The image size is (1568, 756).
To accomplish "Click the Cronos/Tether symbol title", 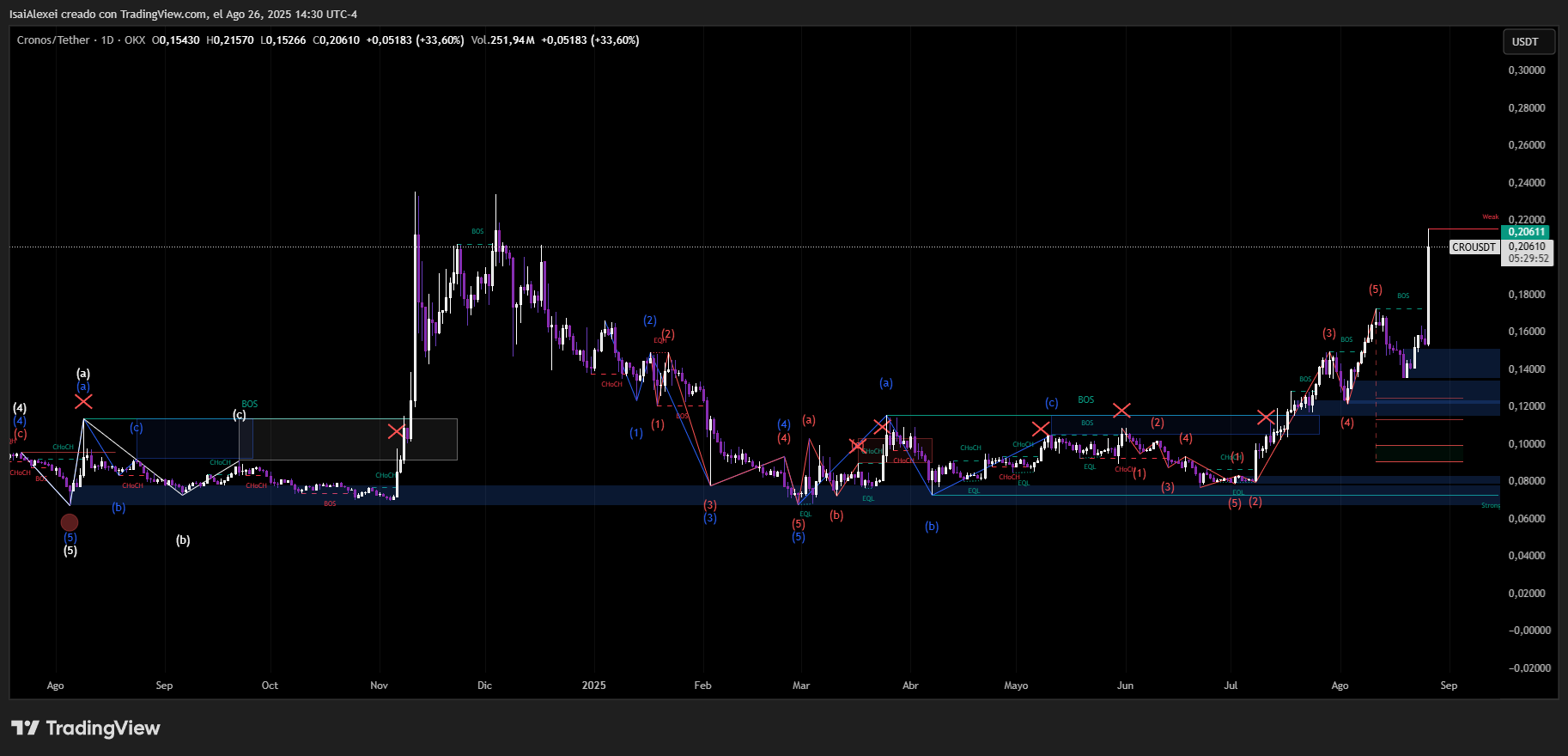I will [x=53, y=40].
